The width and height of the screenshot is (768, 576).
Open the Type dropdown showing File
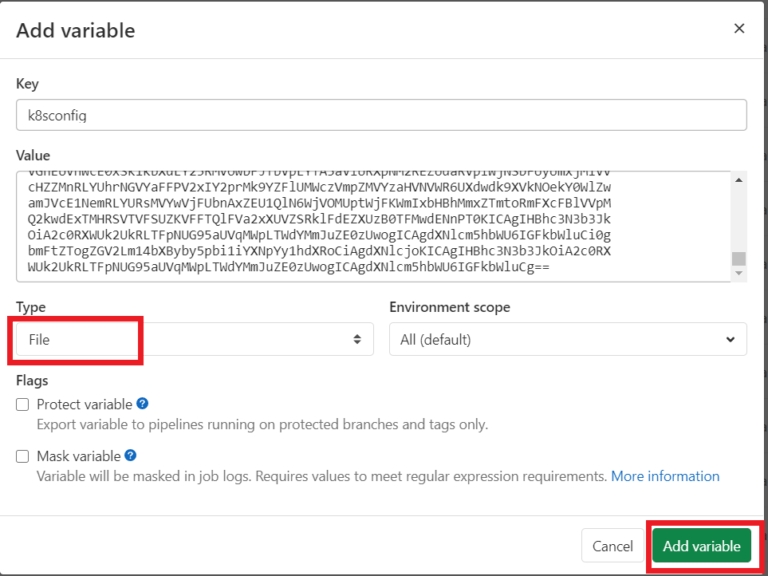(190, 340)
